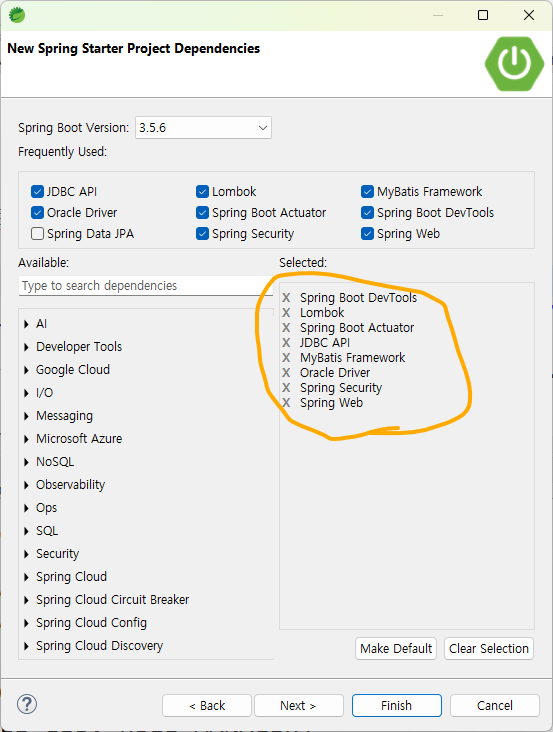
Task: Remove Spring Web via X icon
Action: point(286,402)
